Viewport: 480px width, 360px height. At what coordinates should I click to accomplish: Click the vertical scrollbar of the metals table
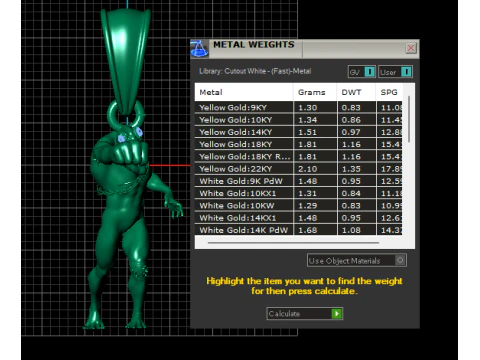[x=409, y=119]
